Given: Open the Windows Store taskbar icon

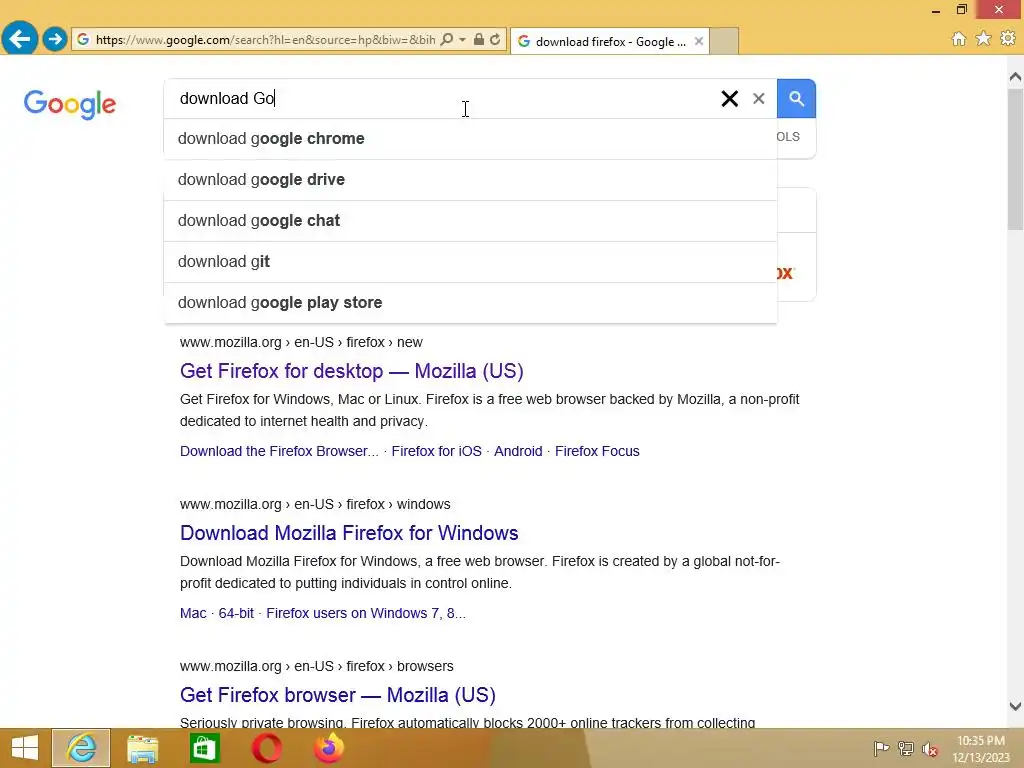Looking at the screenshot, I should click(x=204, y=748).
